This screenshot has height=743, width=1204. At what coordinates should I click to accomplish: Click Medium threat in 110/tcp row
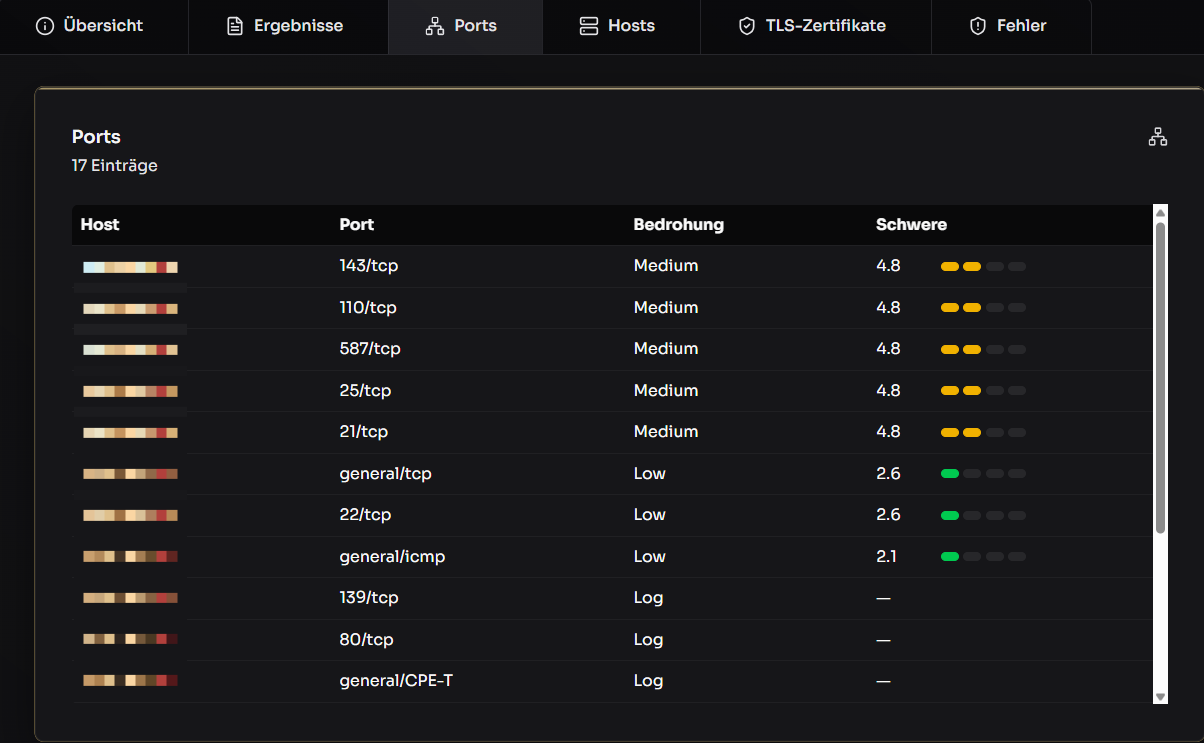tap(666, 307)
